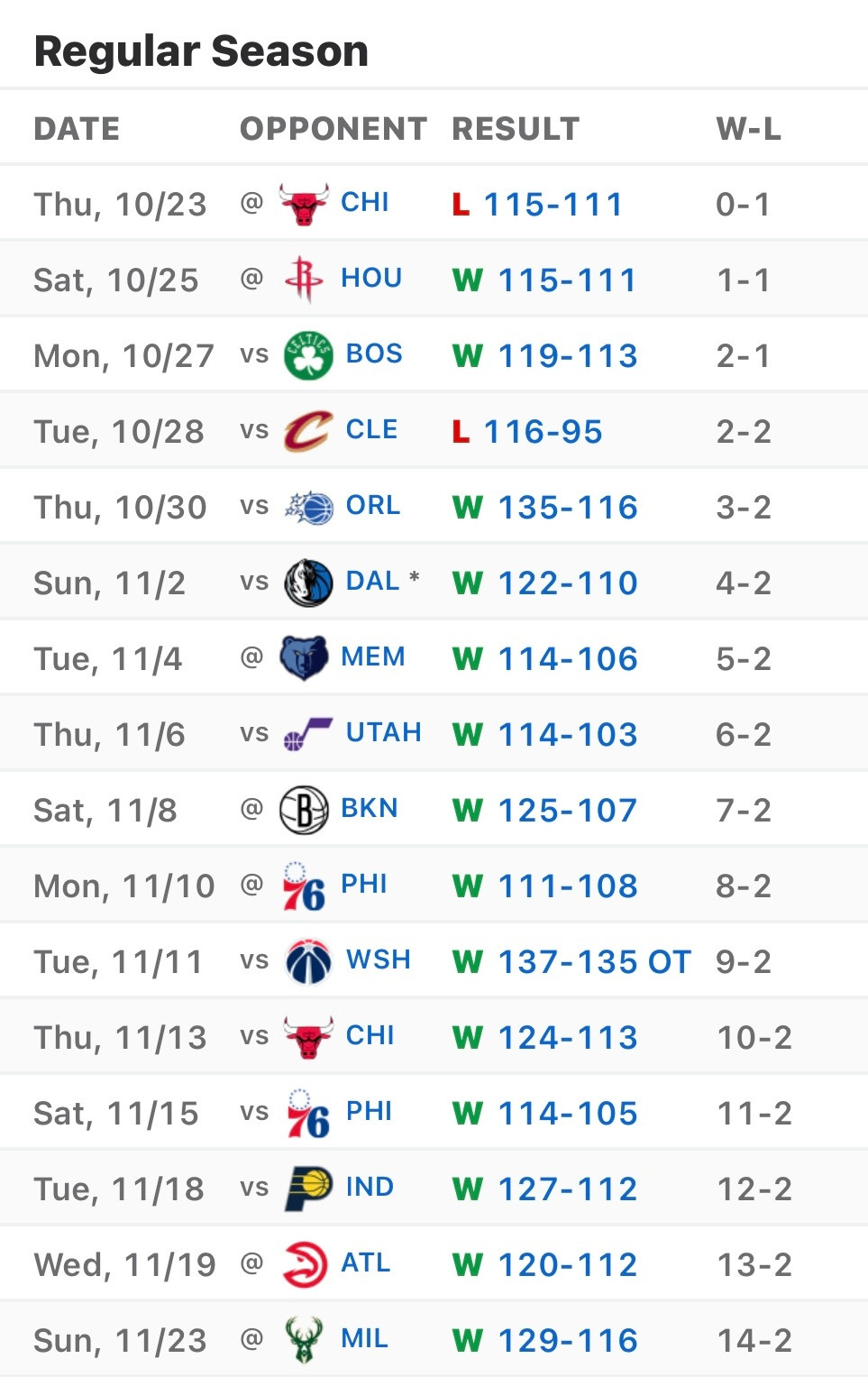Click the Cleveland Cavaliers logo
The height and width of the screenshot is (1377, 868).
pos(308,431)
